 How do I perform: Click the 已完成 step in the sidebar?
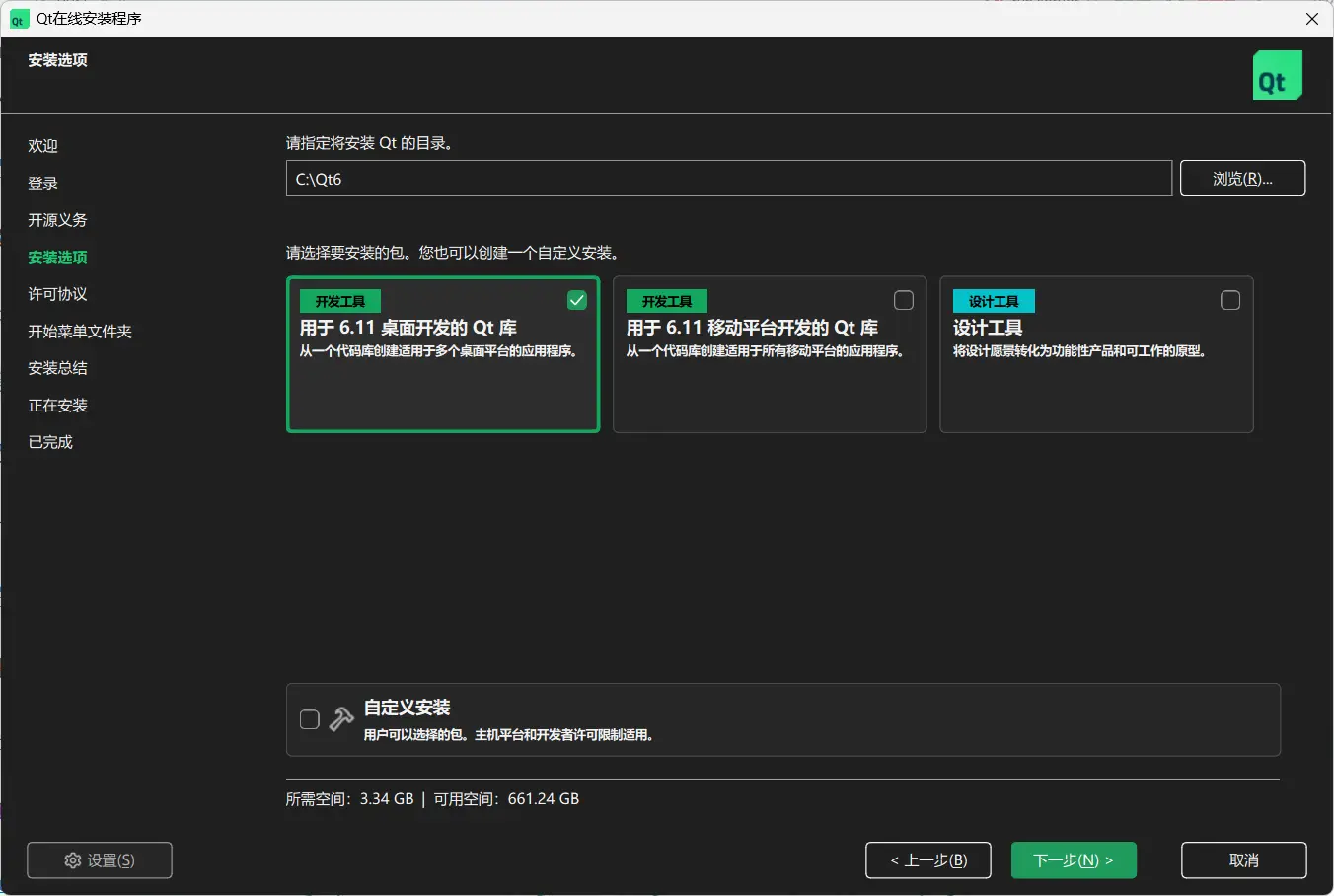click(50, 442)
